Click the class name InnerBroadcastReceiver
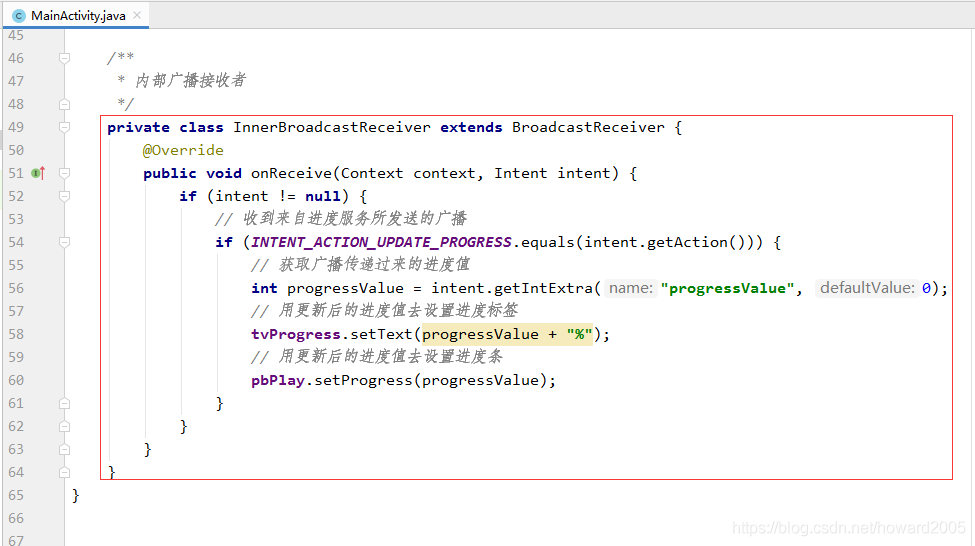 (x=331, y=127)
